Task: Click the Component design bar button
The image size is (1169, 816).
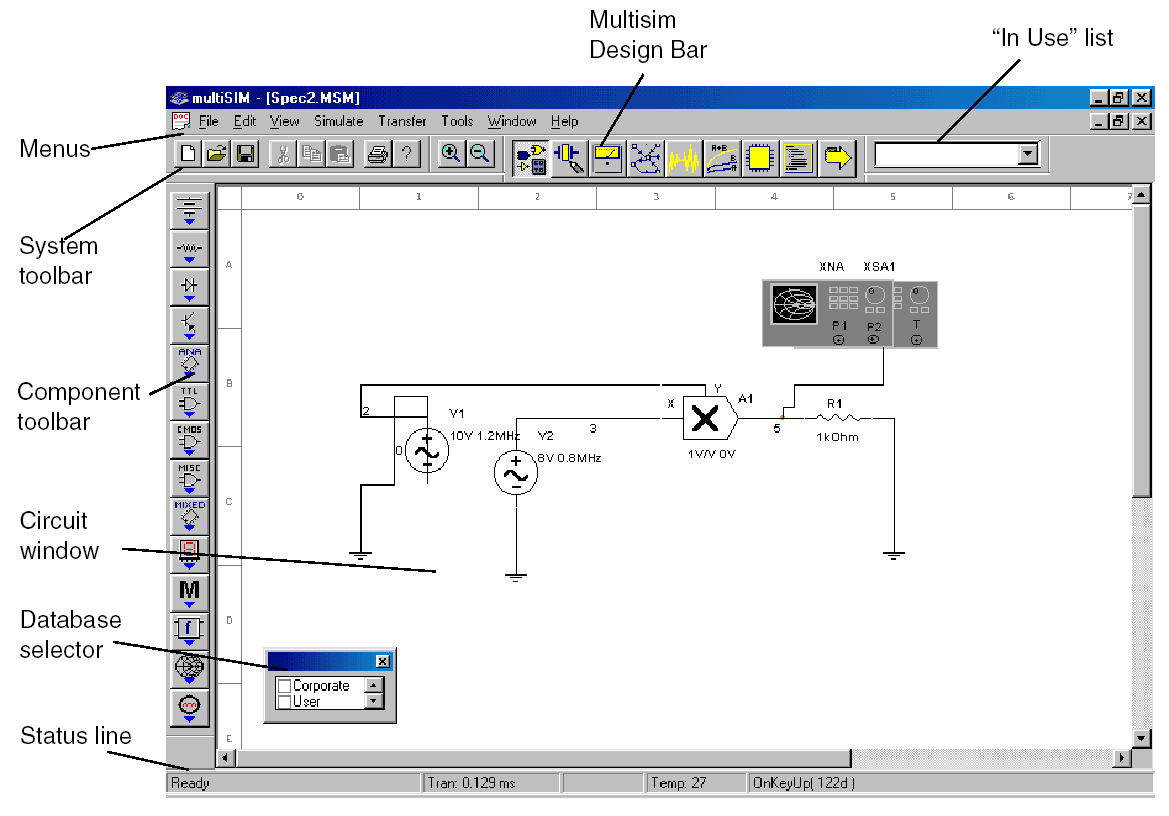Action: pos(532,158)
